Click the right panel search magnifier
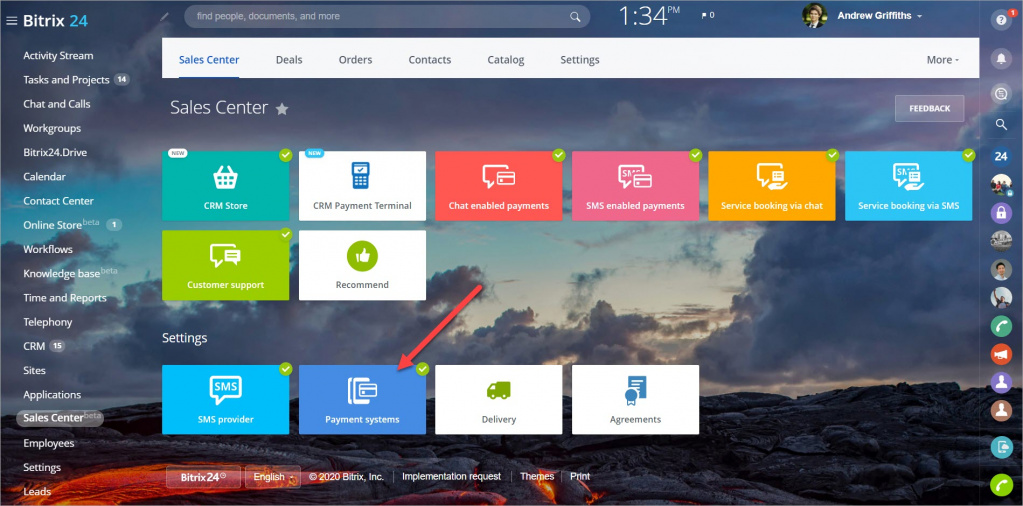1023x506 pixels. click(1001, 124)
